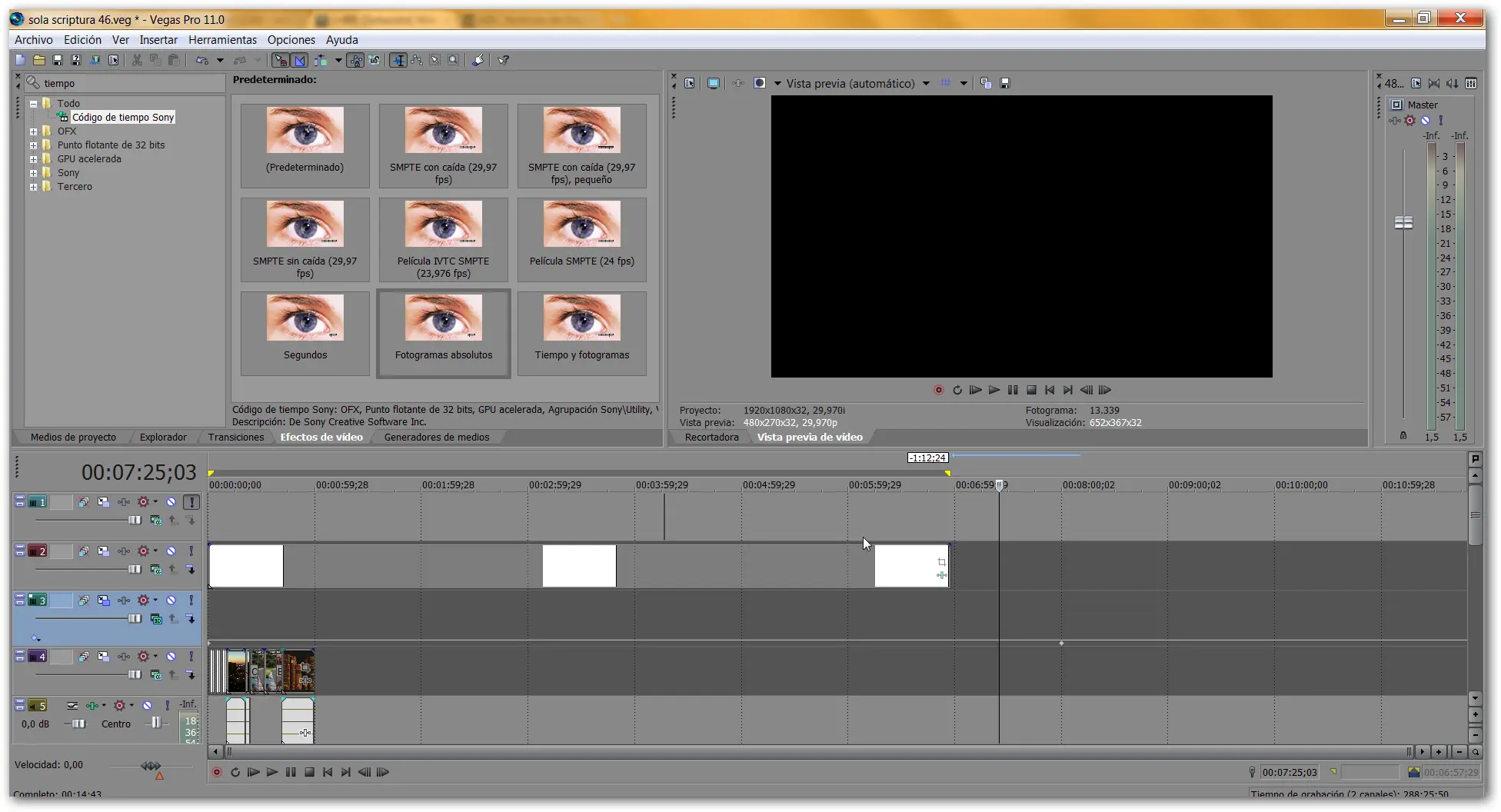1501x812 pixels.
Task: Toggle Ignore Event Grouping button
Action: [374, 60]
